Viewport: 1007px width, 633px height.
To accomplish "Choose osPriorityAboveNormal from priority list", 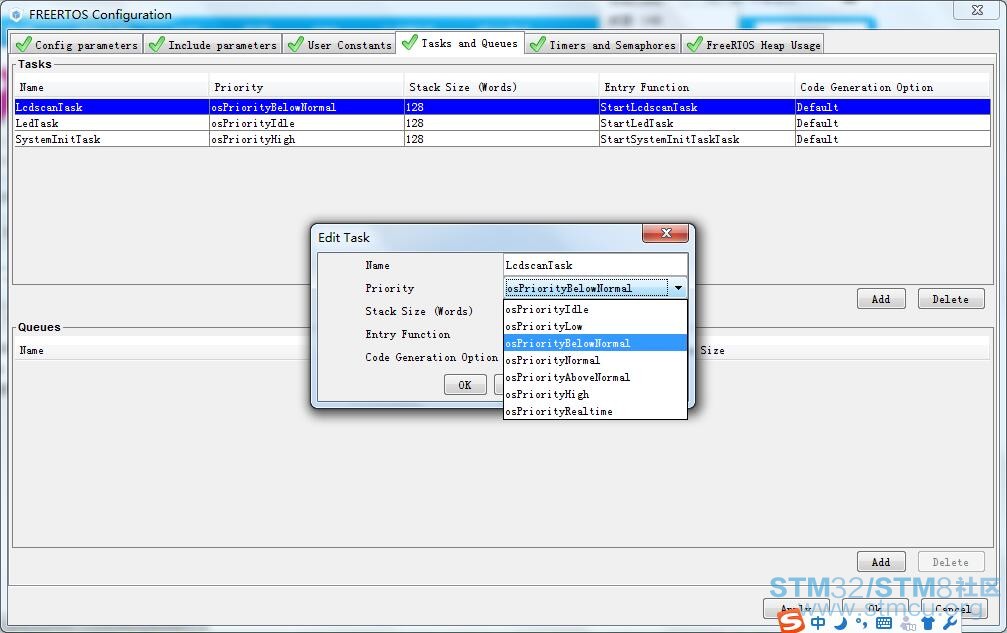I will point(595,377).
